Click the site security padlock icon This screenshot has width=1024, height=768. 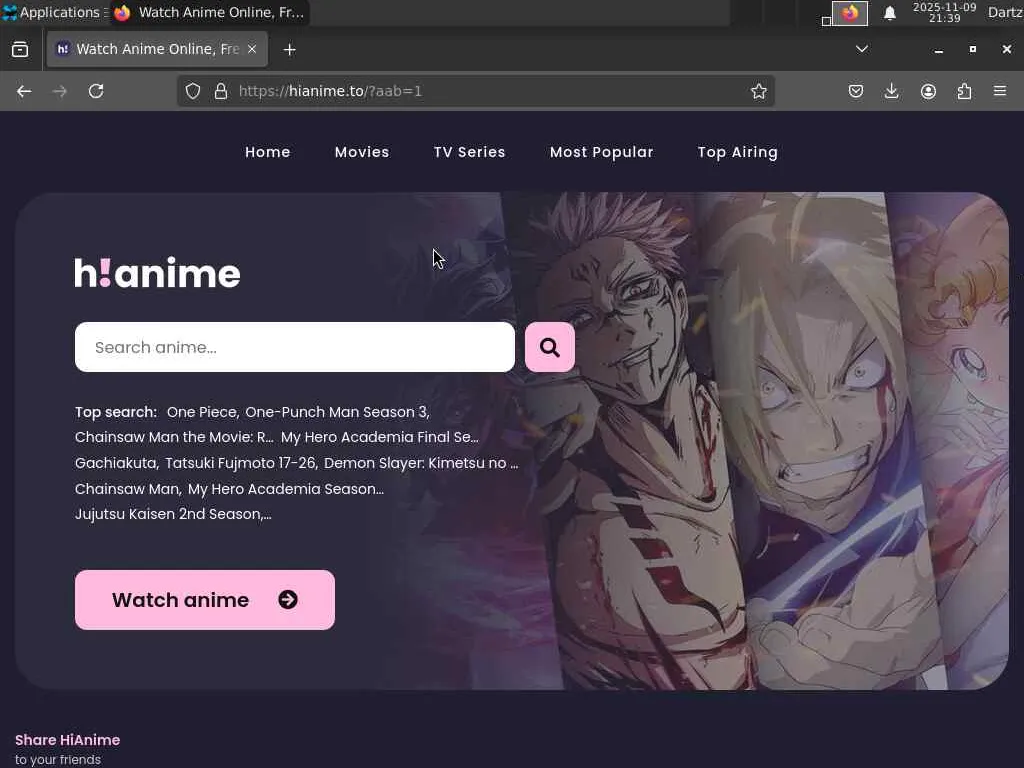pyautogui.click(x=221, y=91)
